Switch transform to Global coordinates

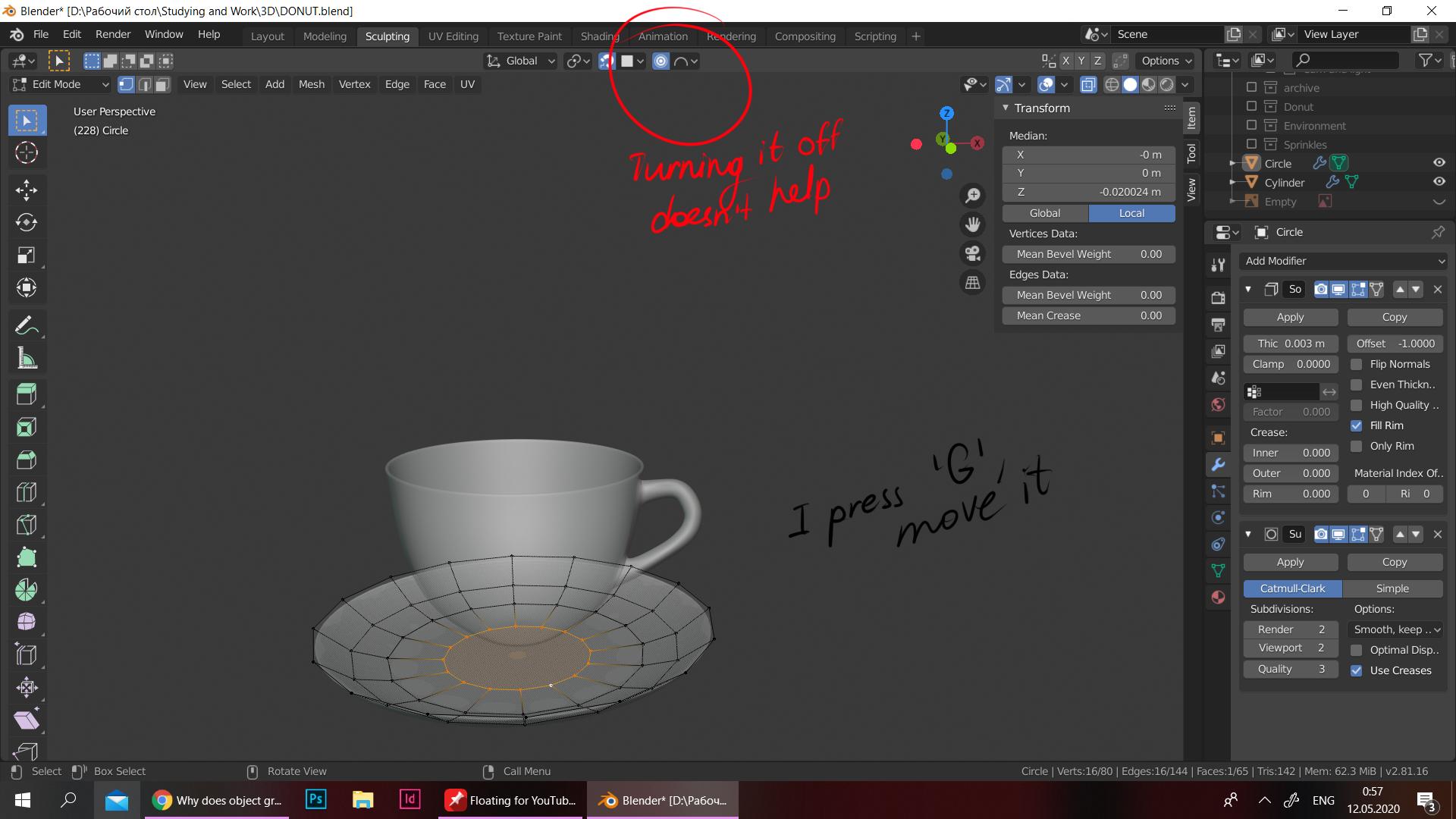coord(1045,213)
